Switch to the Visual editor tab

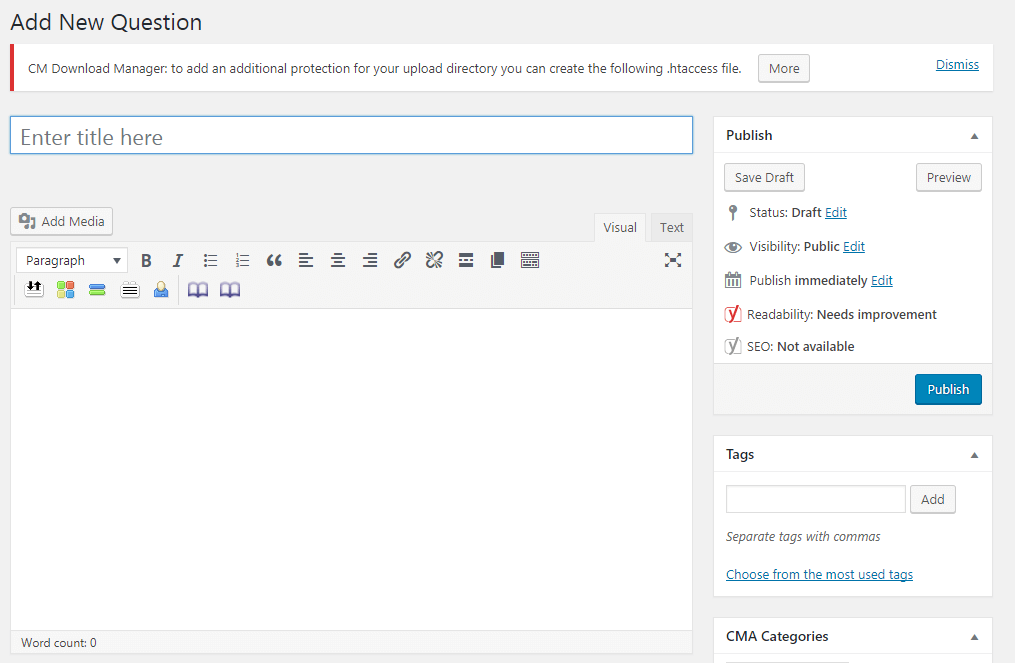pos(619,227)
